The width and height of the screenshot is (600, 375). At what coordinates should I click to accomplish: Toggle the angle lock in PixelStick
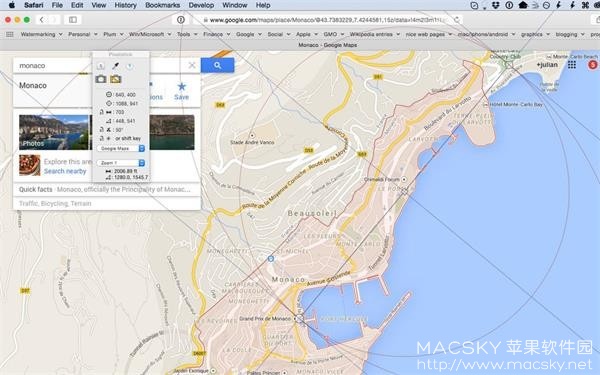pos(101,130)
